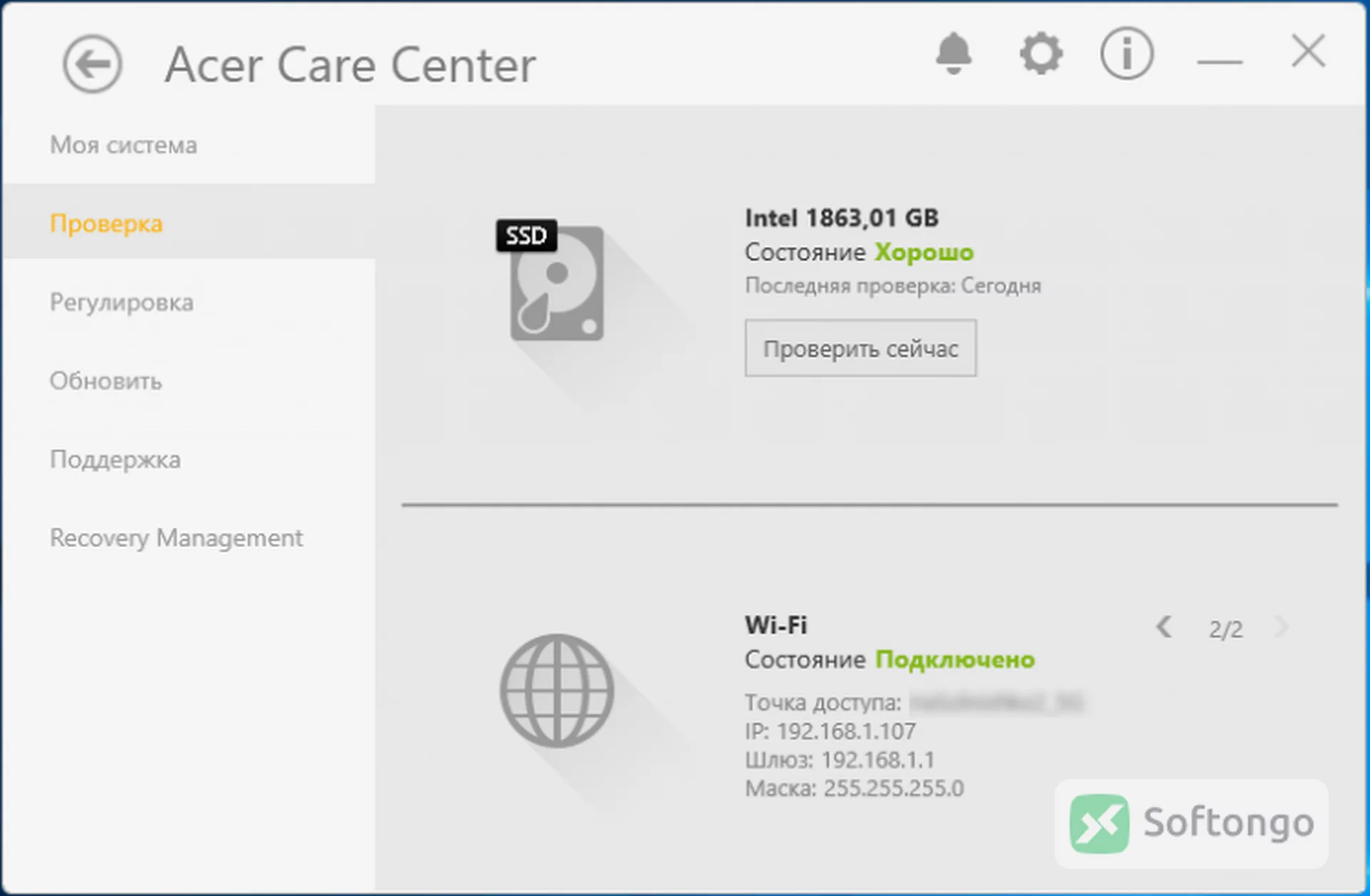Click the Маска: 255.255.255.0 line
Viewport: 1370px width, 896px height.
[x=854, y=788]
